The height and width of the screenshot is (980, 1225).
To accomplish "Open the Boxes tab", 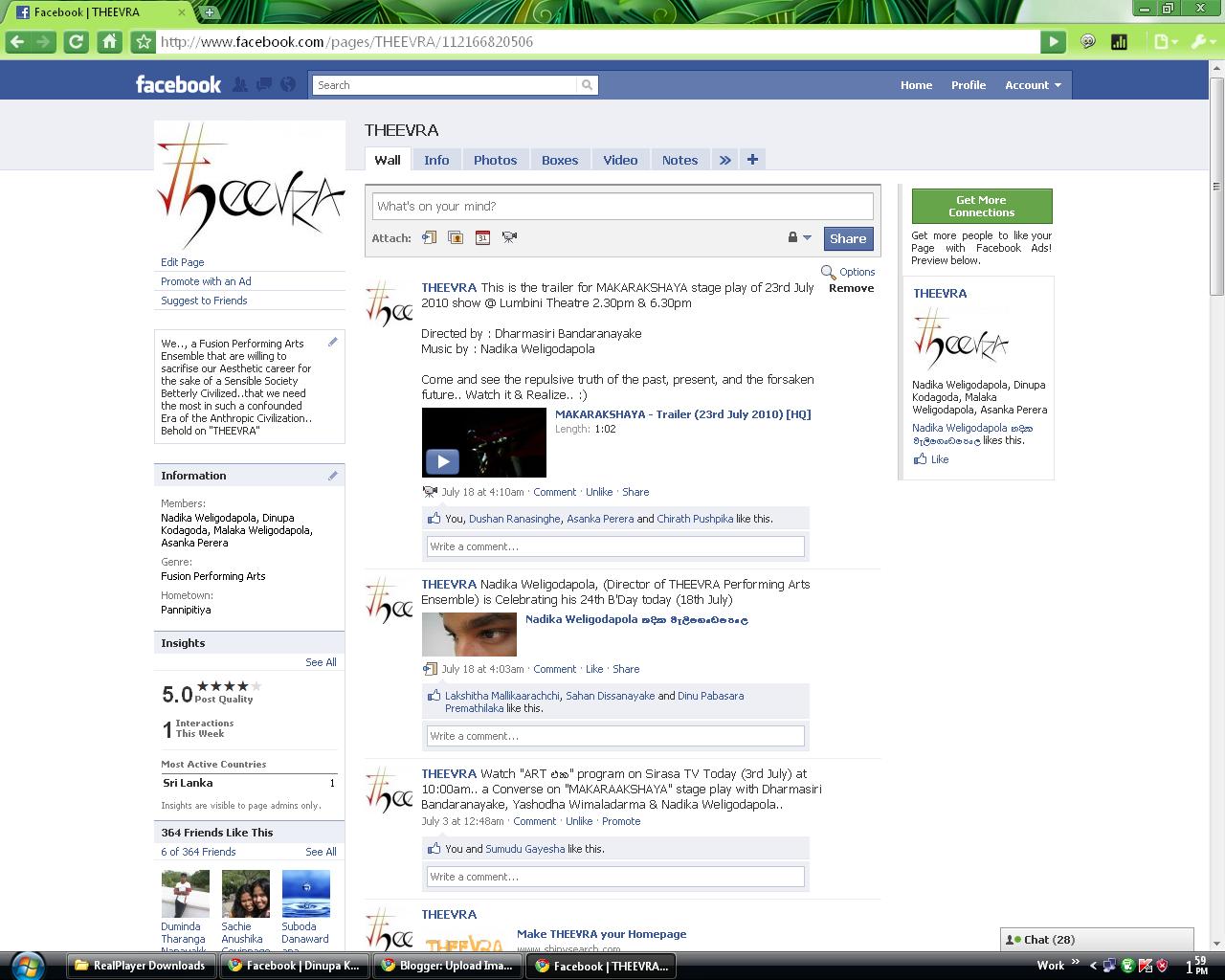I will (560, 160).
